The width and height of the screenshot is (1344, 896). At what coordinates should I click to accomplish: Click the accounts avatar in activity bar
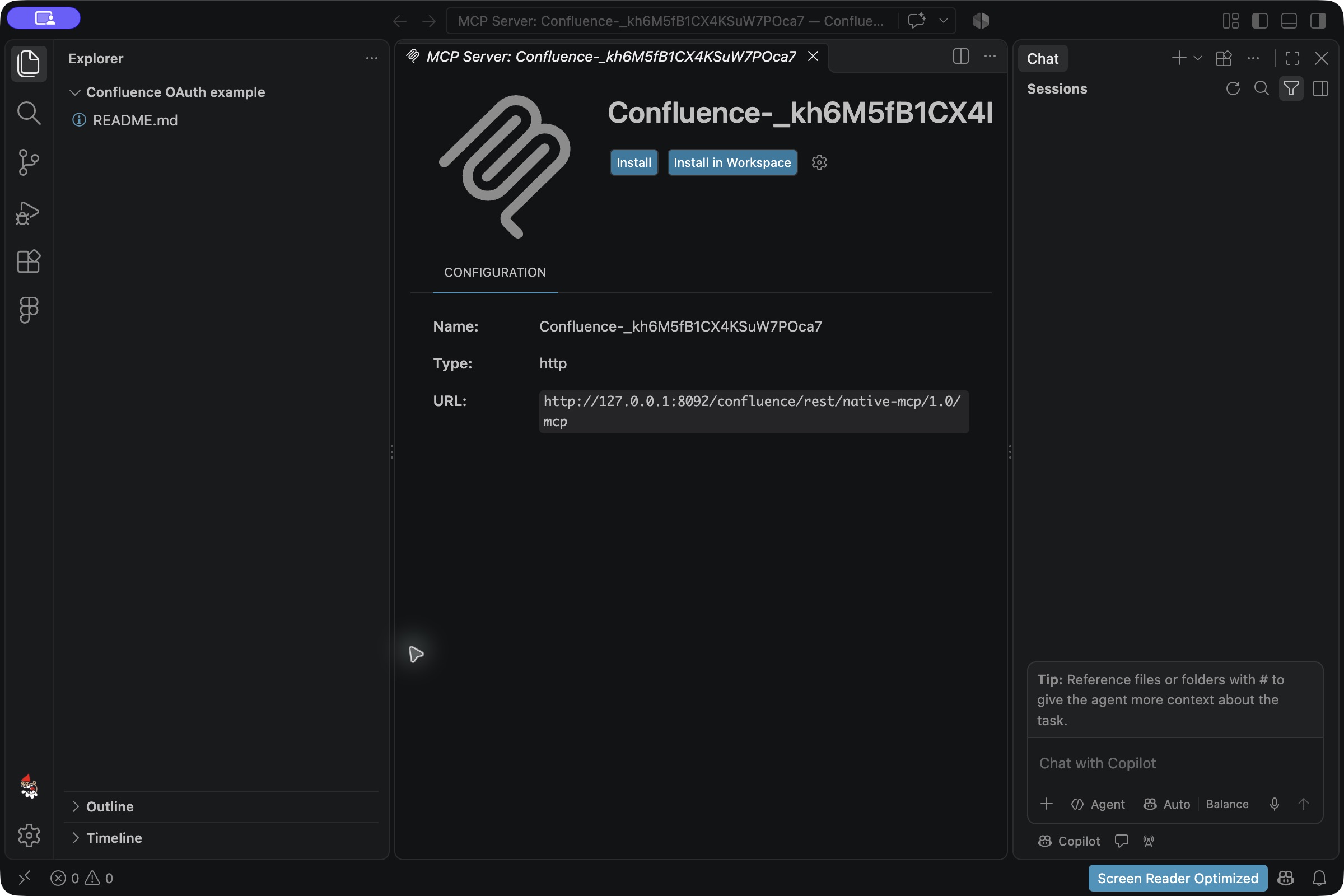[x=29, y=786]
